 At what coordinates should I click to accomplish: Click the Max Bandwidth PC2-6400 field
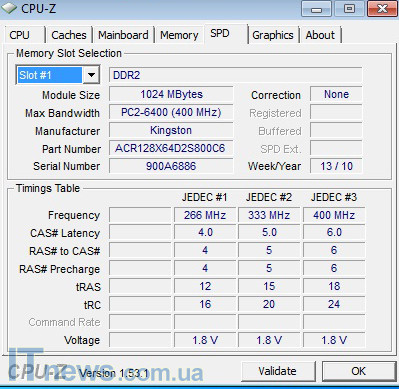pos(171,112)
